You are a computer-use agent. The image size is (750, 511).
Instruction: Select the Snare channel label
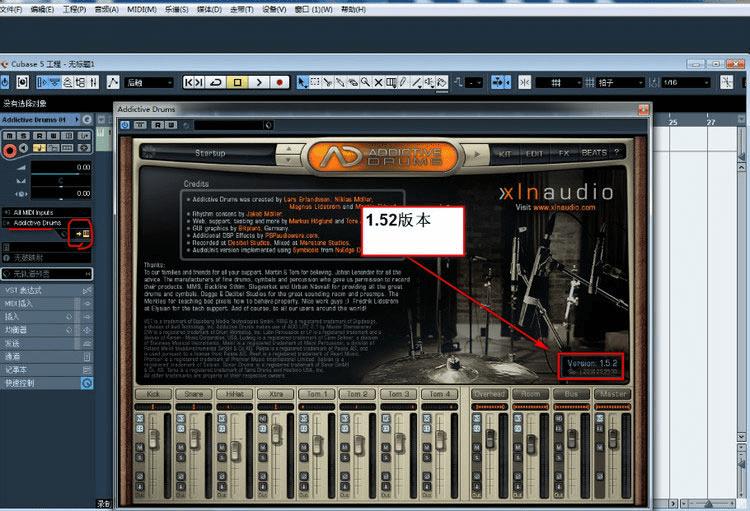[194, 394]
